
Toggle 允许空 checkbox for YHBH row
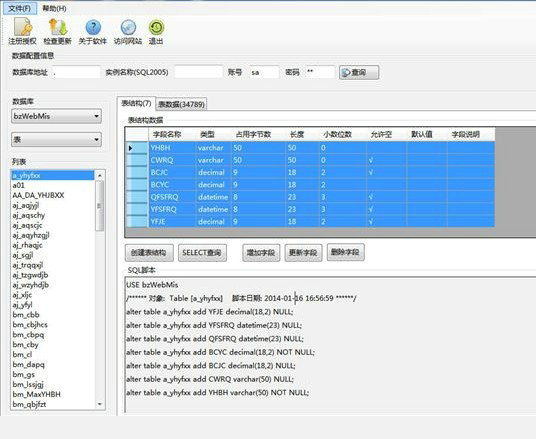tap(387, 148)
